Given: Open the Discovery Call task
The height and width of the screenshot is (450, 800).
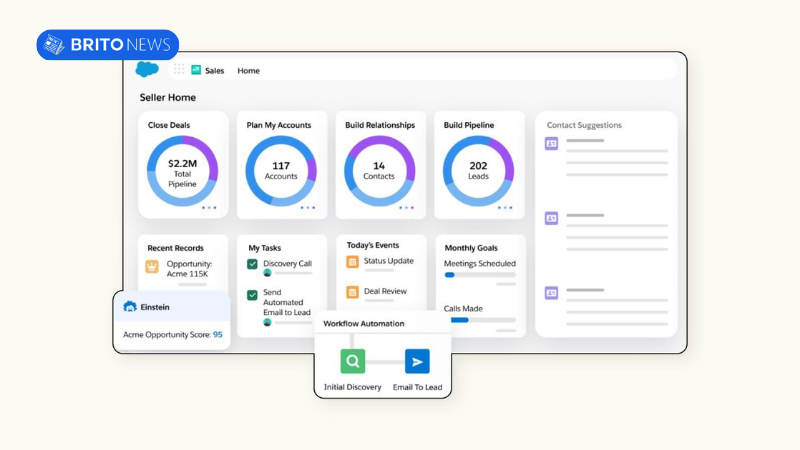Looking at the screenshot, I should point(287,264).
